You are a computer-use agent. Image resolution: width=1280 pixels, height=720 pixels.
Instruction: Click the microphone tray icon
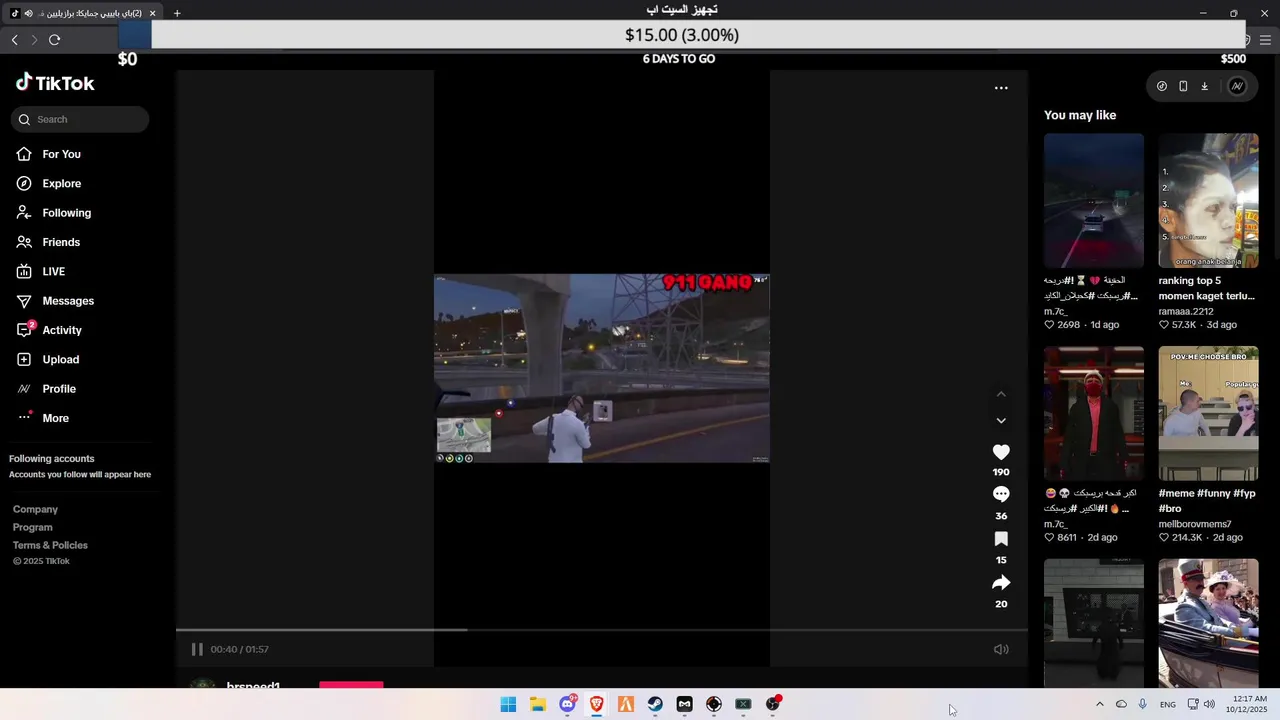click(1143, 704)
